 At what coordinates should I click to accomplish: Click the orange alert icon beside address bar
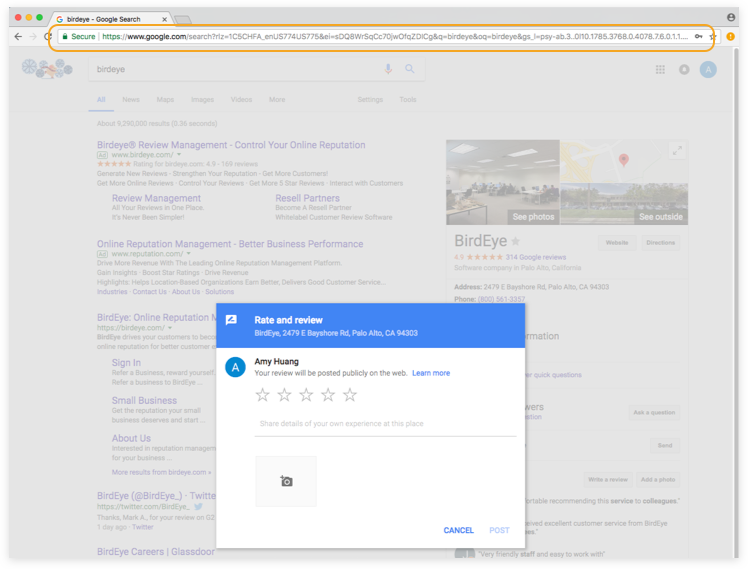730,36
